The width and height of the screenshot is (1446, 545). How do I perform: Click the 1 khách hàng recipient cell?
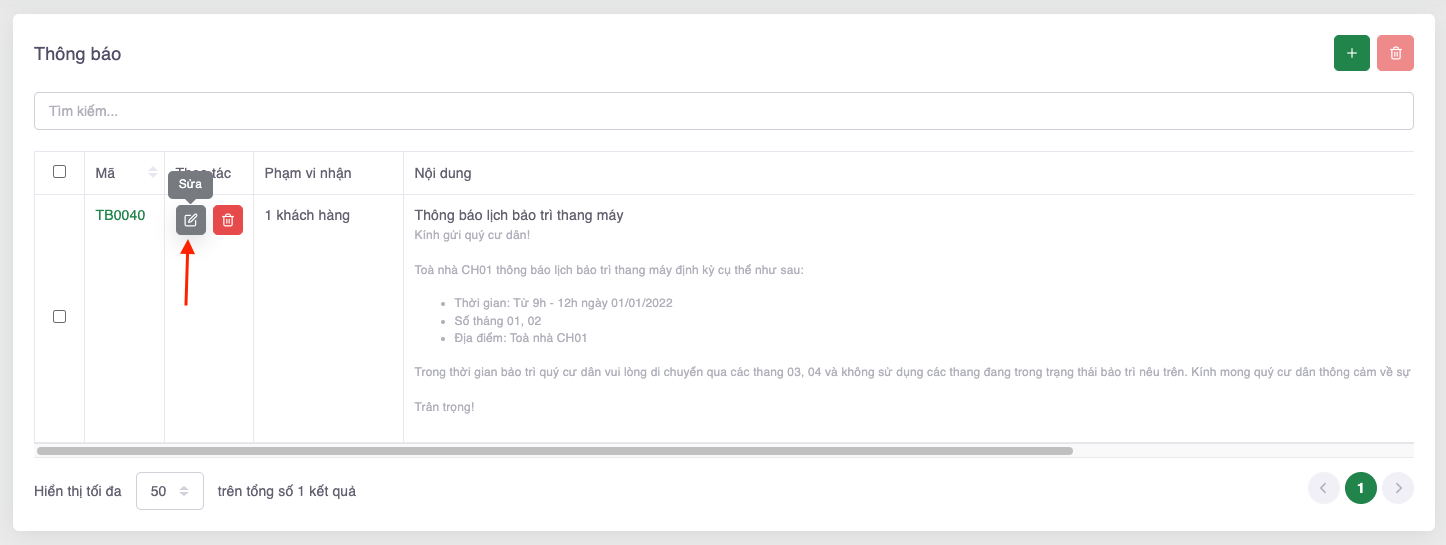point(307,215)
